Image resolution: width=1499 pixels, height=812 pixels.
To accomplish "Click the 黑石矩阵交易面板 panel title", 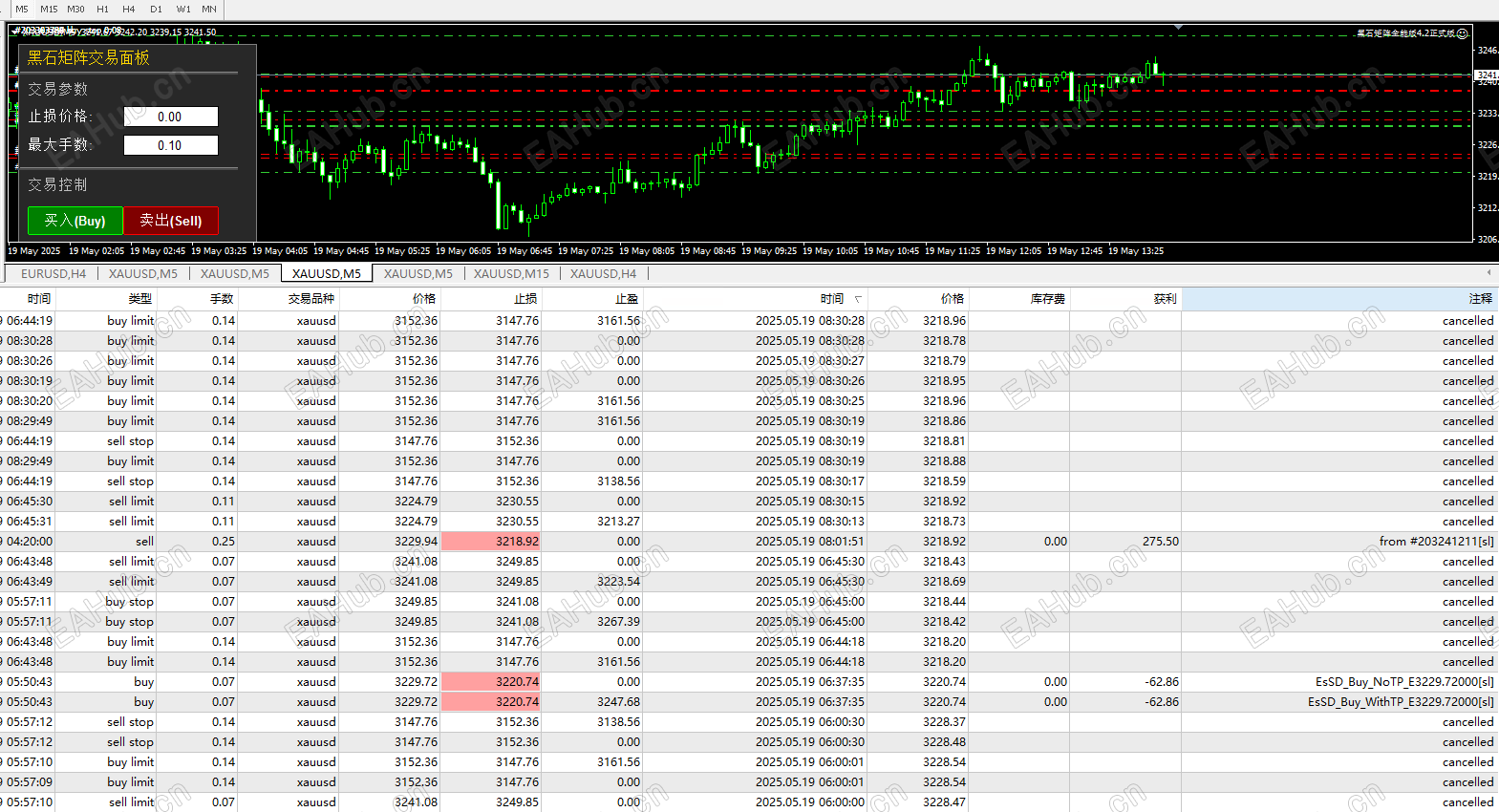I will pyautogui.click(x=88, y=58).
